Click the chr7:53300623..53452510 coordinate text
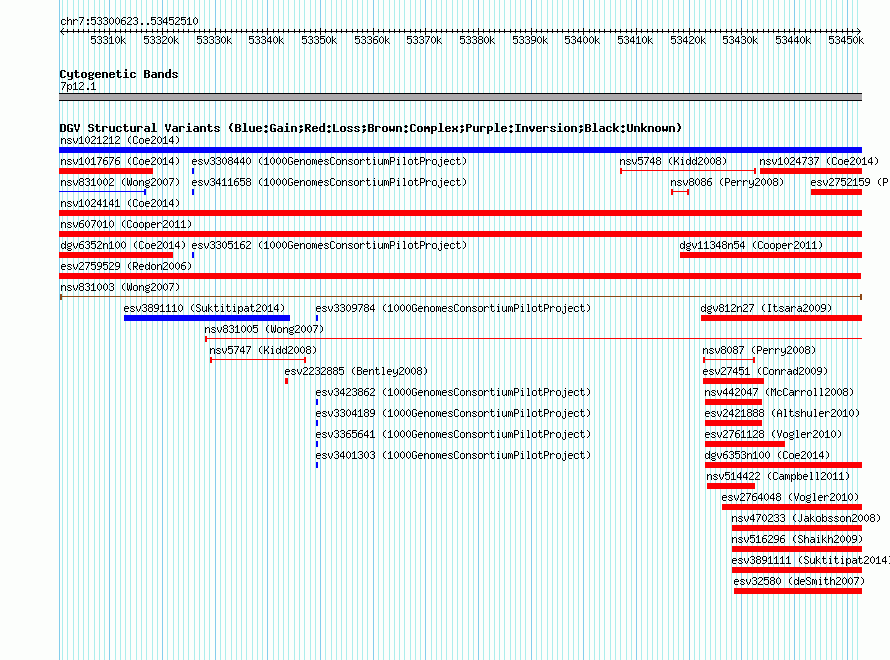890x660 pixels. tap(129, 21)
